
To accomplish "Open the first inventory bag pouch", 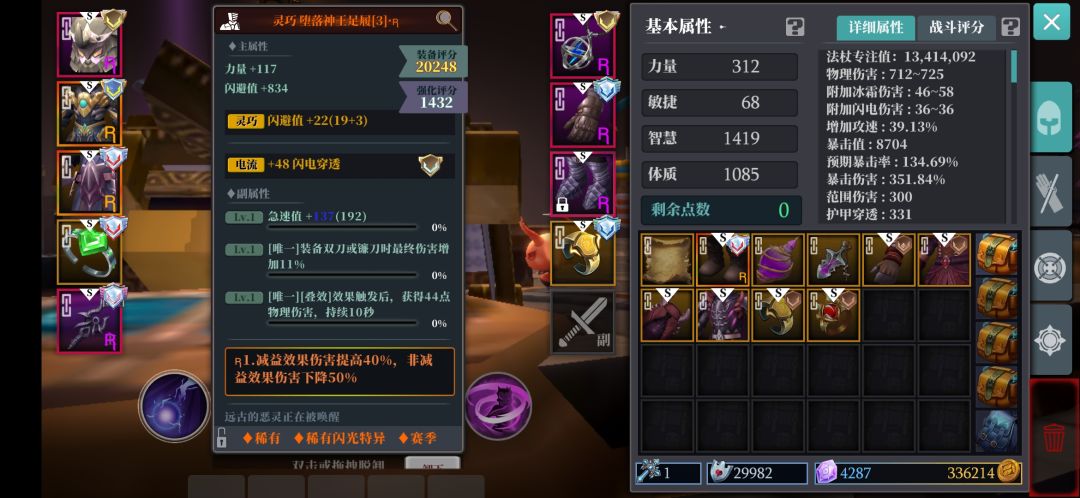I will pos(996,254).
